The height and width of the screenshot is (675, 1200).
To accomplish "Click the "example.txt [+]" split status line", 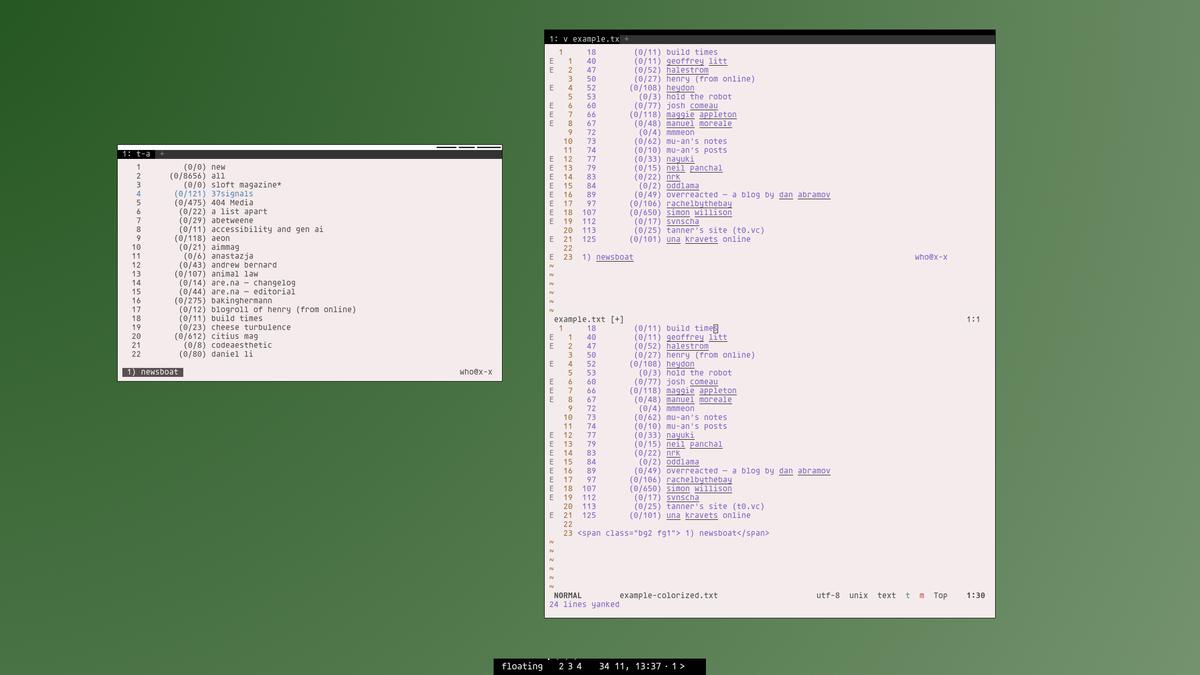I will pyautogui.click(x=589, y=320).
